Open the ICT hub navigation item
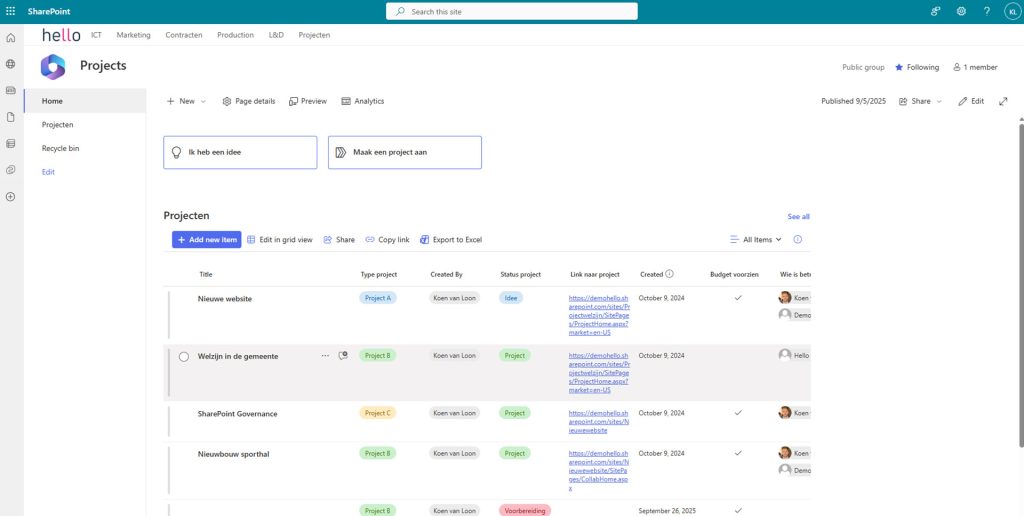The image size is (1024, 516). pos(96,35)
